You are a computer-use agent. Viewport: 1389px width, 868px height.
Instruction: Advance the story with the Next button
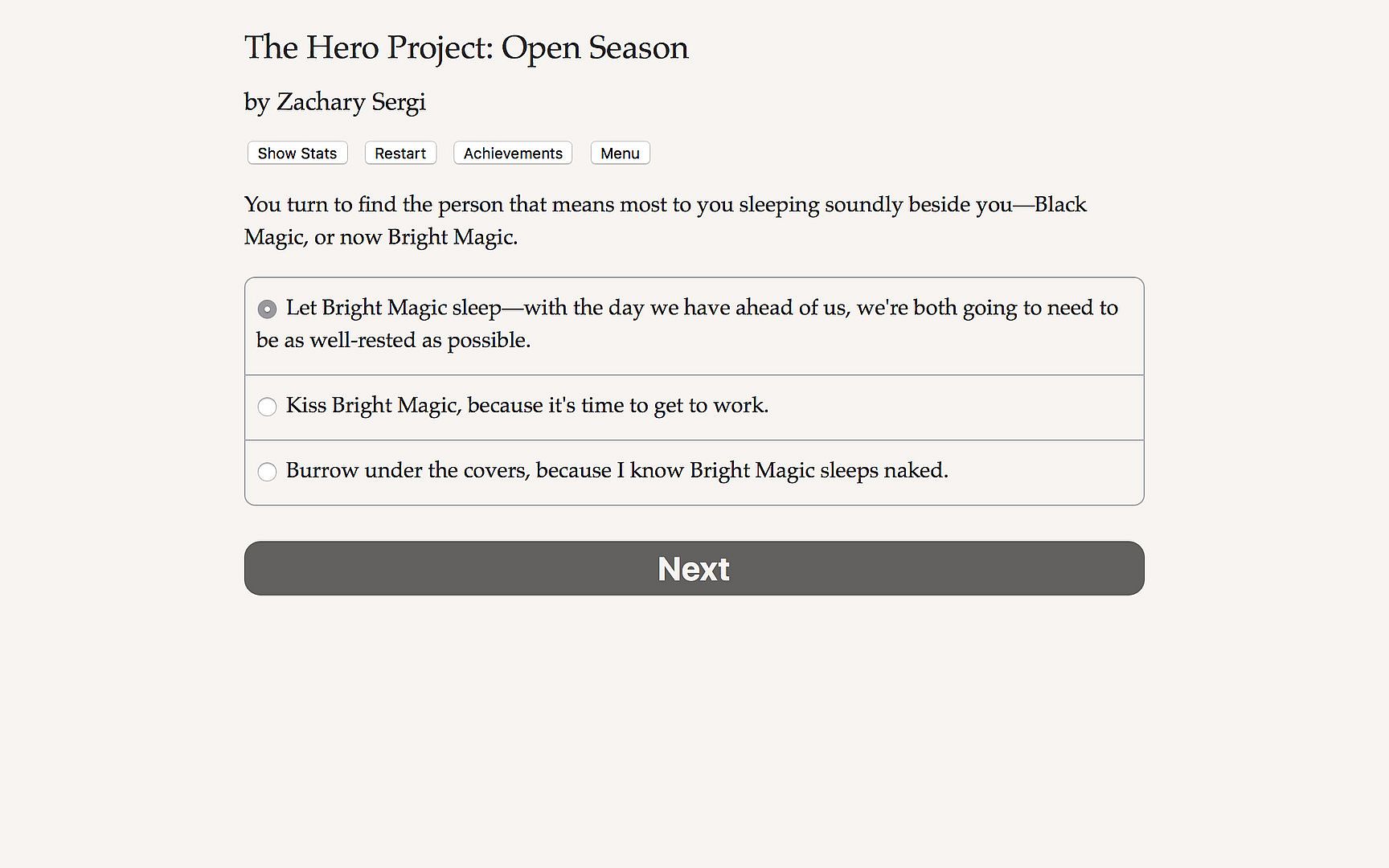tap(694, 568)
